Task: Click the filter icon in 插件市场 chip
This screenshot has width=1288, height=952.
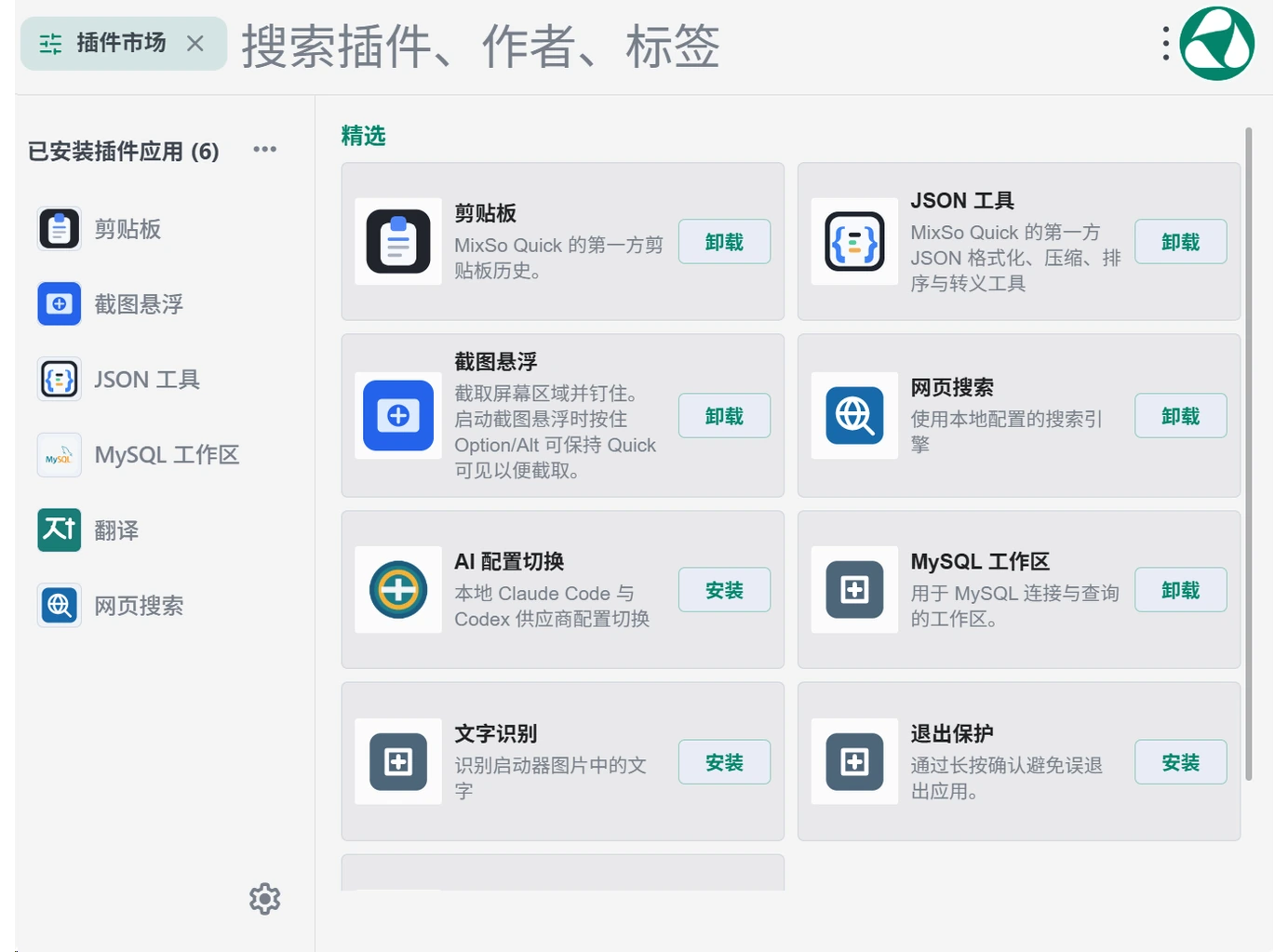Action: [50, 44]
